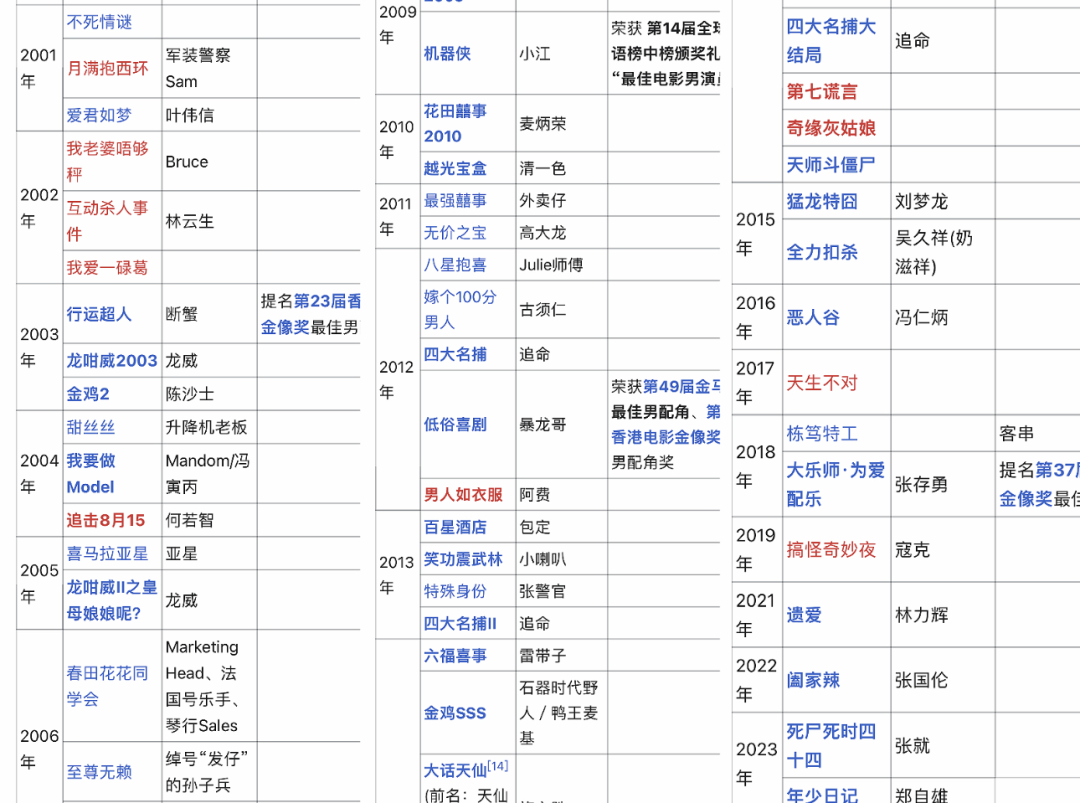This screenshot has width=1080, height=803.
Task: Open red link 我老婆唔够秤
Action: coord(107,161)
